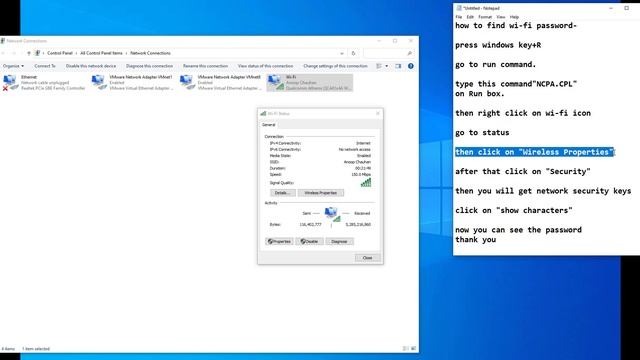The width and height of the screenshot is (640, 360).
Task: Select the VMware Network Adapter VMnet1 icon
Action: [99, 82]
